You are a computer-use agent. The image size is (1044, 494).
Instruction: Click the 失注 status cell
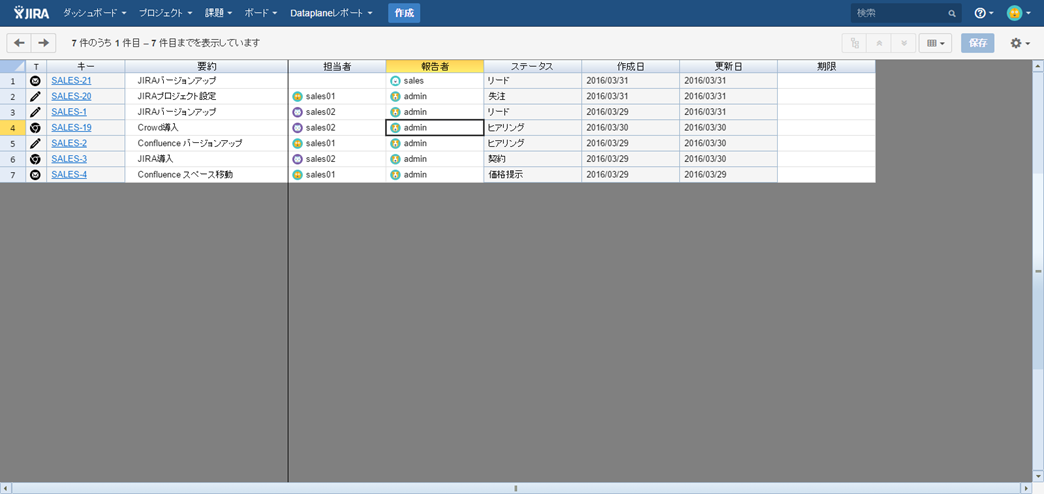pyautogui.click(x=533, y=96)
